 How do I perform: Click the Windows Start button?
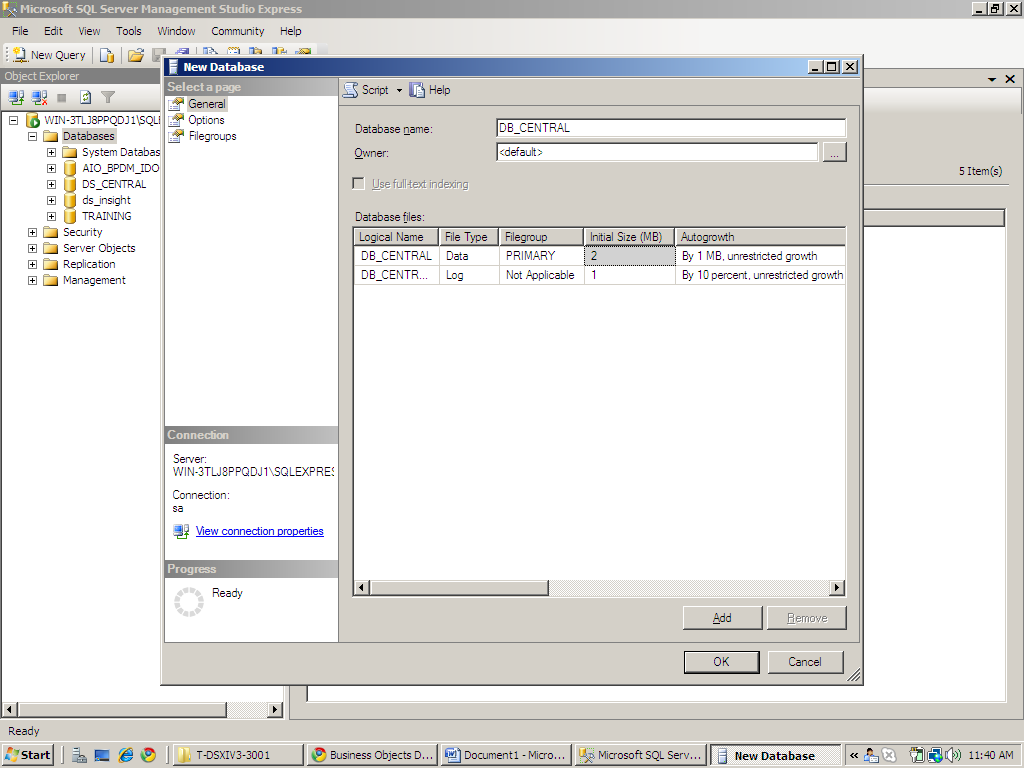(28, 755)
